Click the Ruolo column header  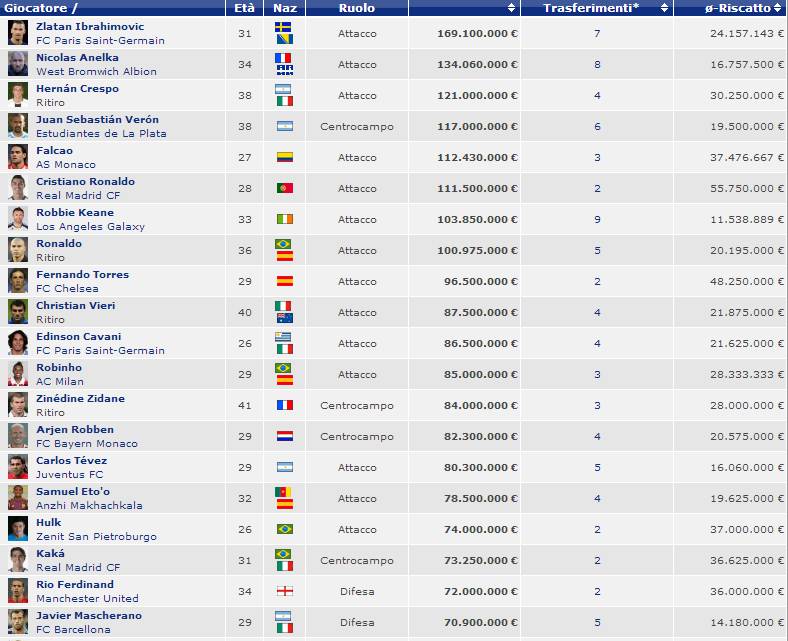[x=356, y=8]
